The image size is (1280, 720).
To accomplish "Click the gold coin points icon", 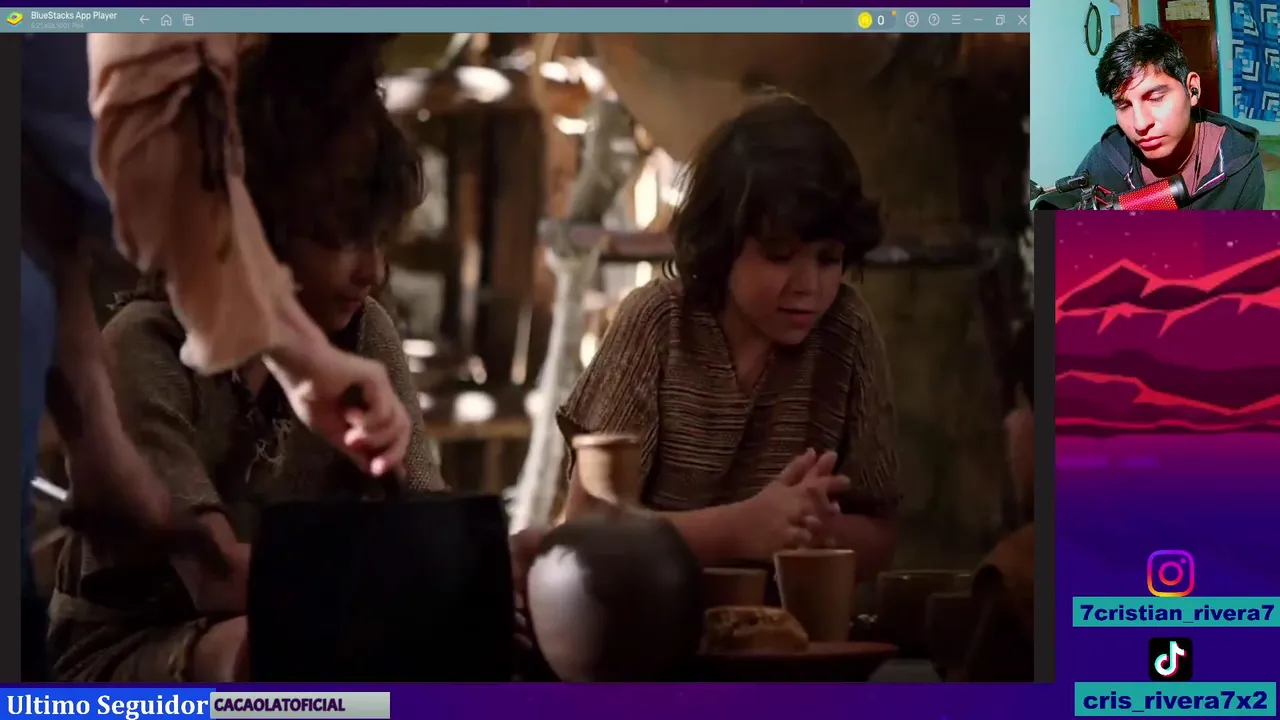I will pyautogui.click(x=865, y=20).
